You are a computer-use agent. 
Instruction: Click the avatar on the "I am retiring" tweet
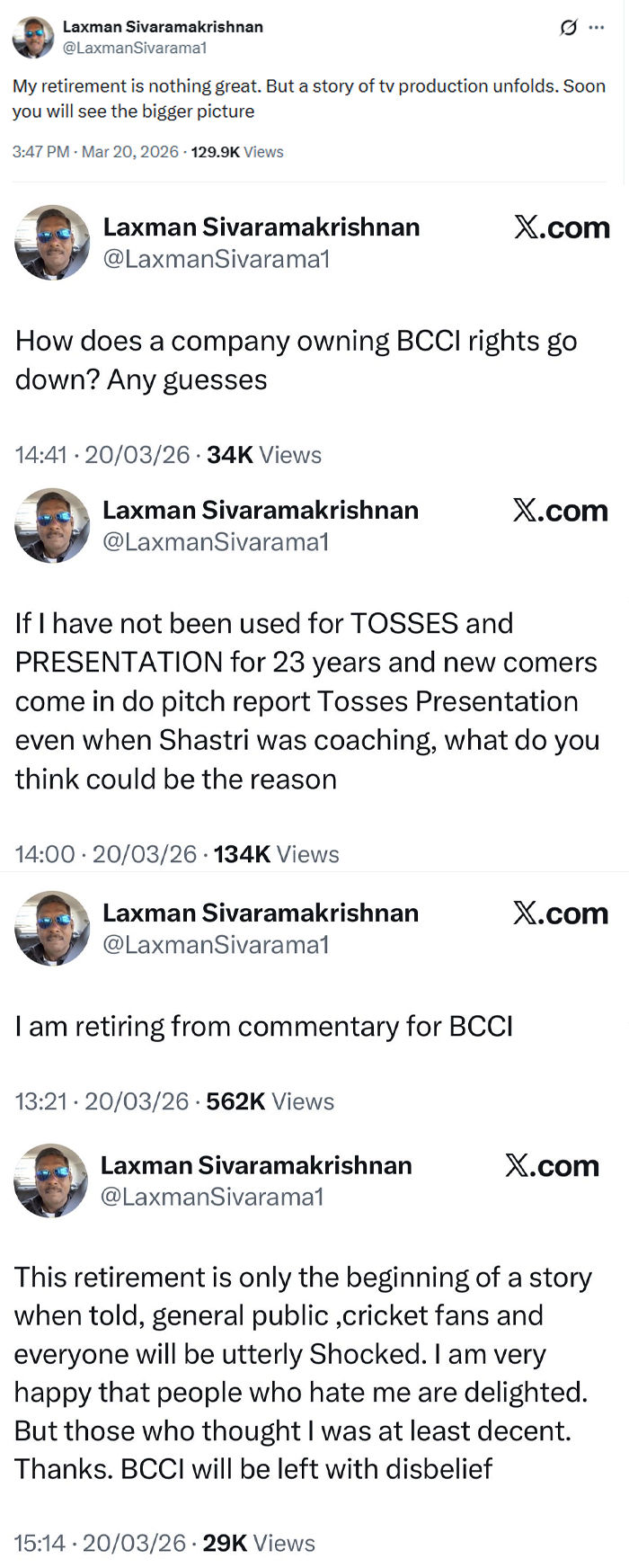tap(53, 928)
